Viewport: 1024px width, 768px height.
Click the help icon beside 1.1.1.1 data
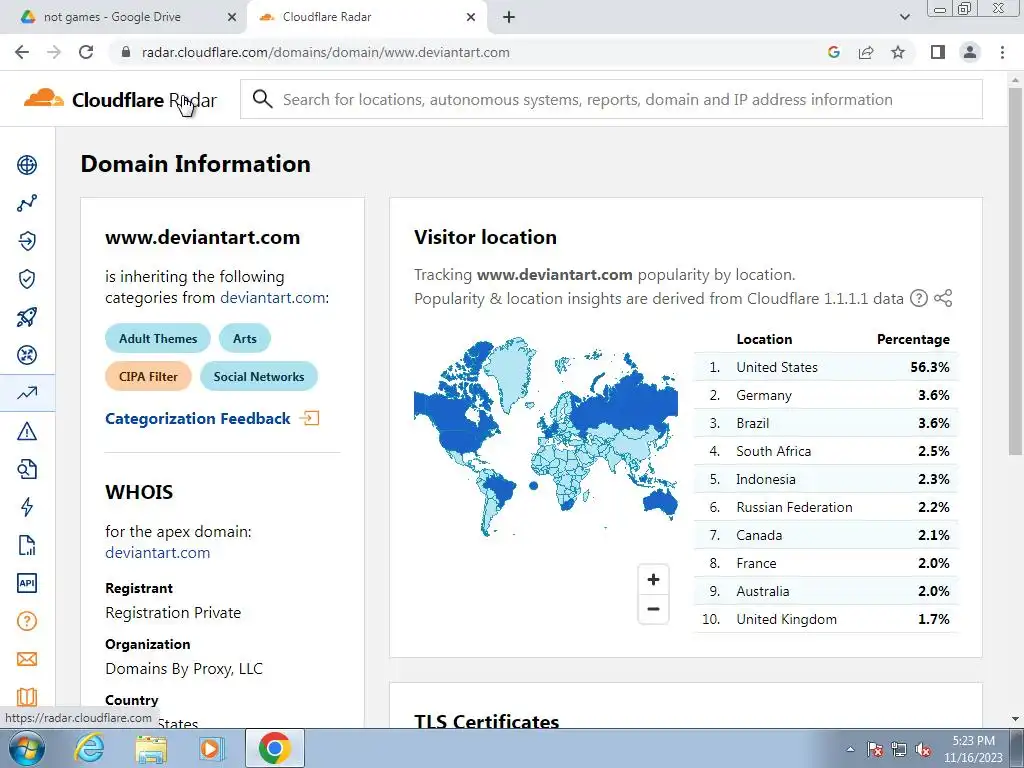click(x=919, y=298)
